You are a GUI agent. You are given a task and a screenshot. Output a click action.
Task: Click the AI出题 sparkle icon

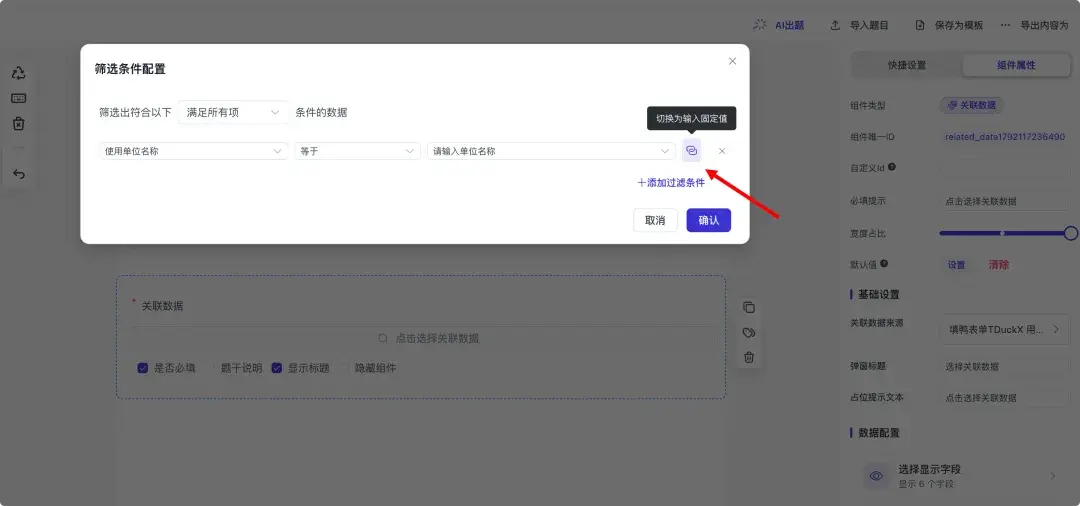pyautogui.click(x=760, y=25)
